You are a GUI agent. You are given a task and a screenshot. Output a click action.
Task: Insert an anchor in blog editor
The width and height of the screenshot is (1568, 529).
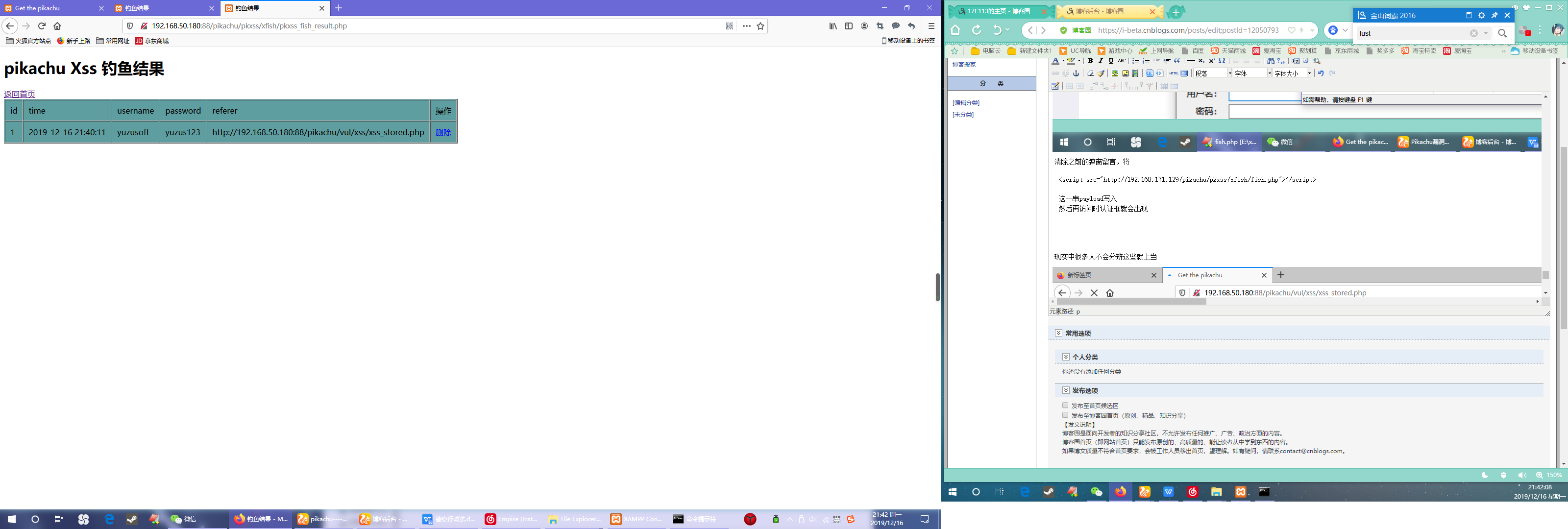1076,73
